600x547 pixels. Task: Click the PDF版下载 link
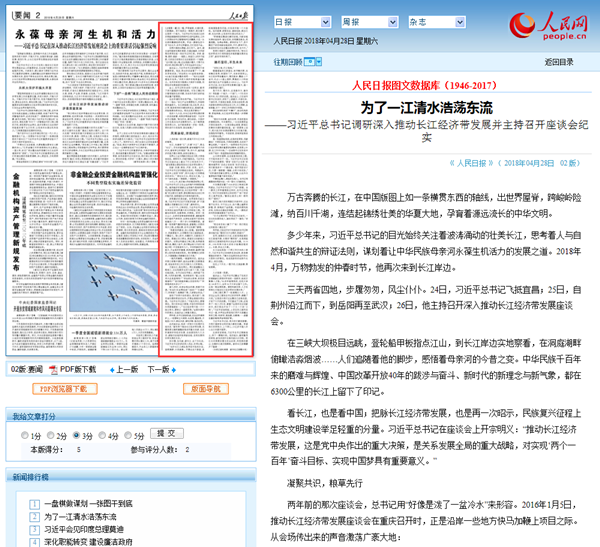[x=78, y=369]
